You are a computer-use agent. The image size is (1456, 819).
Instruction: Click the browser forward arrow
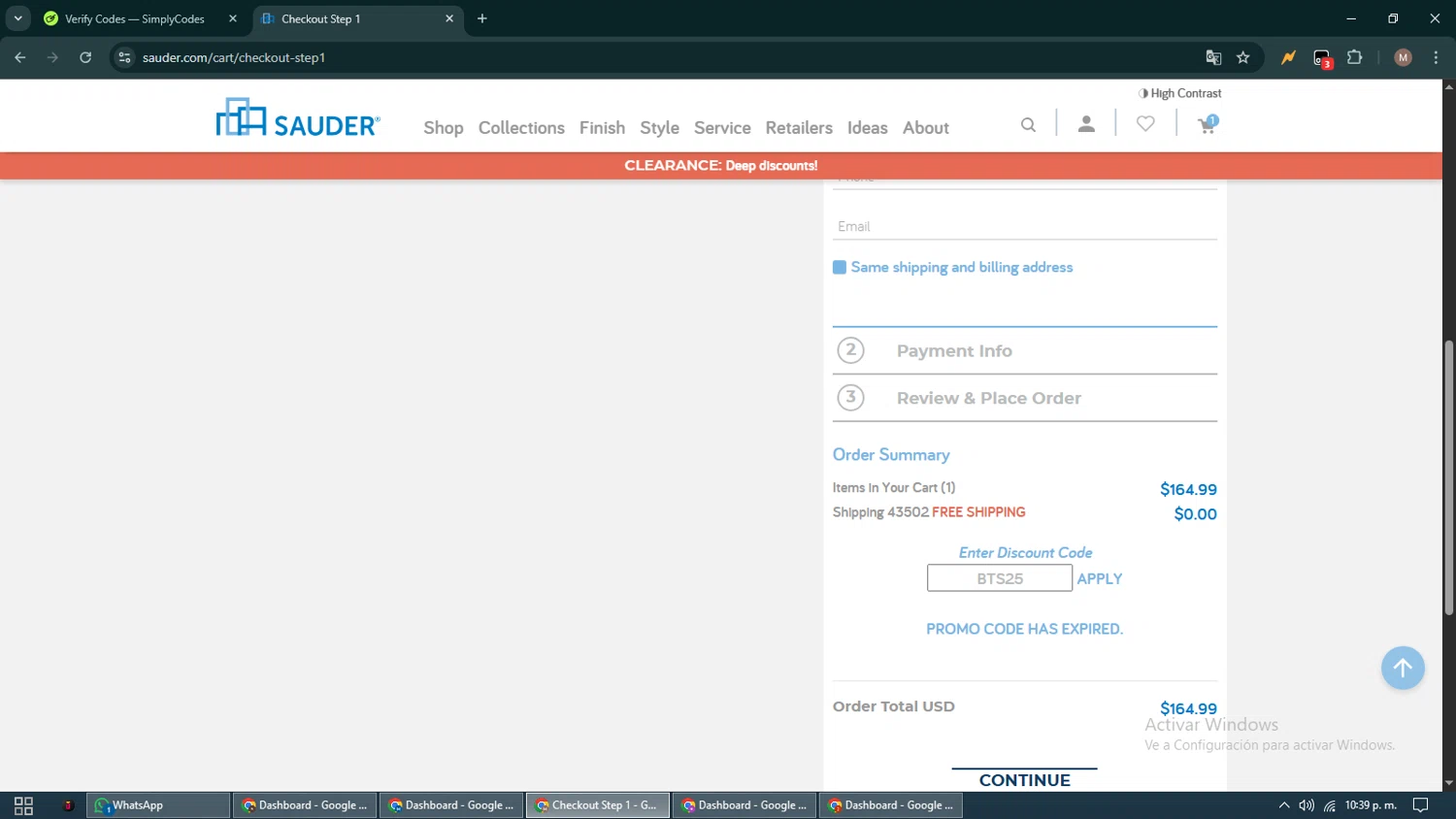(x=52, y=57)
